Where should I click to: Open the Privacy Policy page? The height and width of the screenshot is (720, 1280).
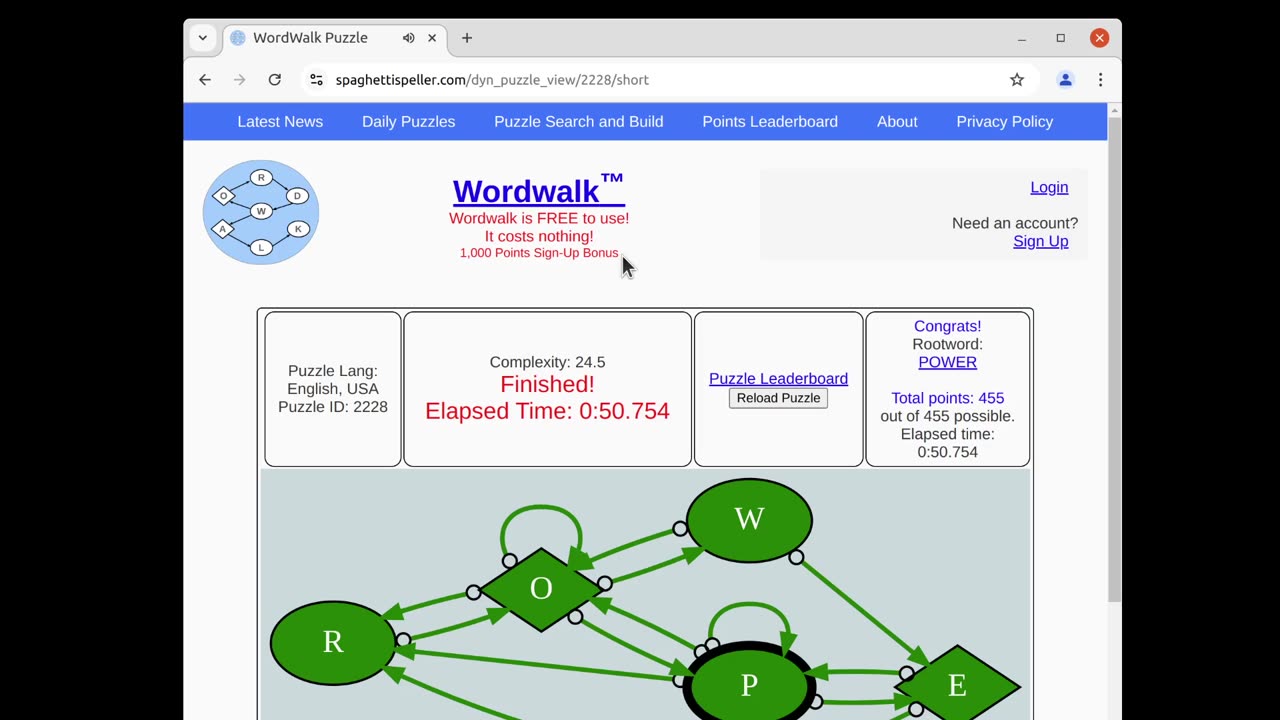click(x=1004, y=122)
